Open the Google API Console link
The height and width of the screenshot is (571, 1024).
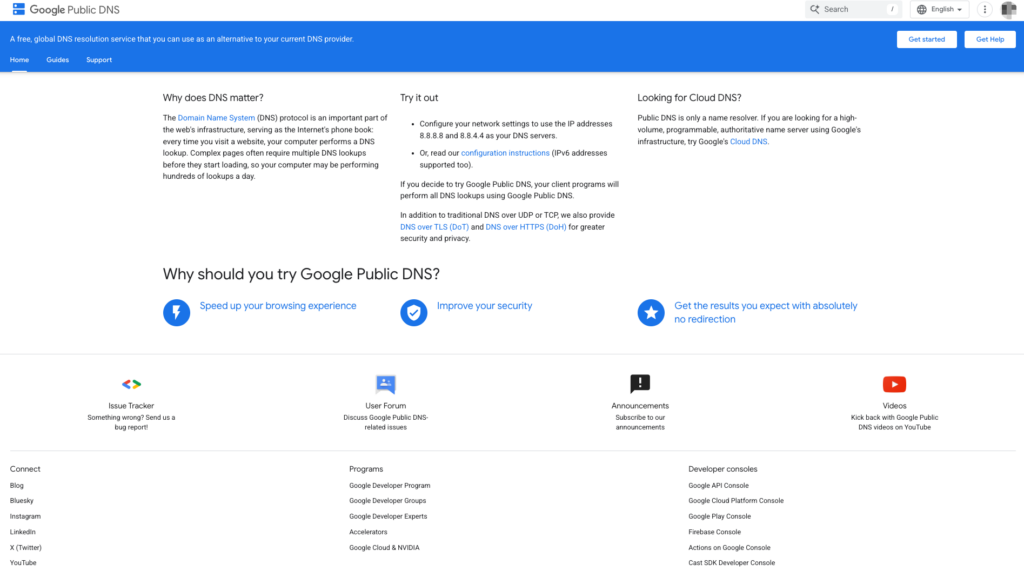click(x=718, y=485)
